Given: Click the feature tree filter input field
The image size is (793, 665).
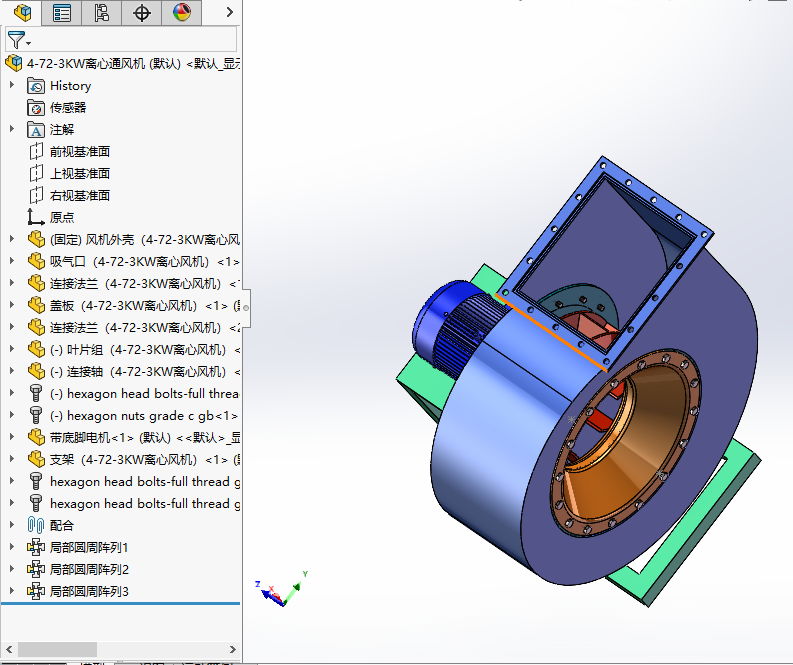Looking at the screenshot, I should click(134, 39).
